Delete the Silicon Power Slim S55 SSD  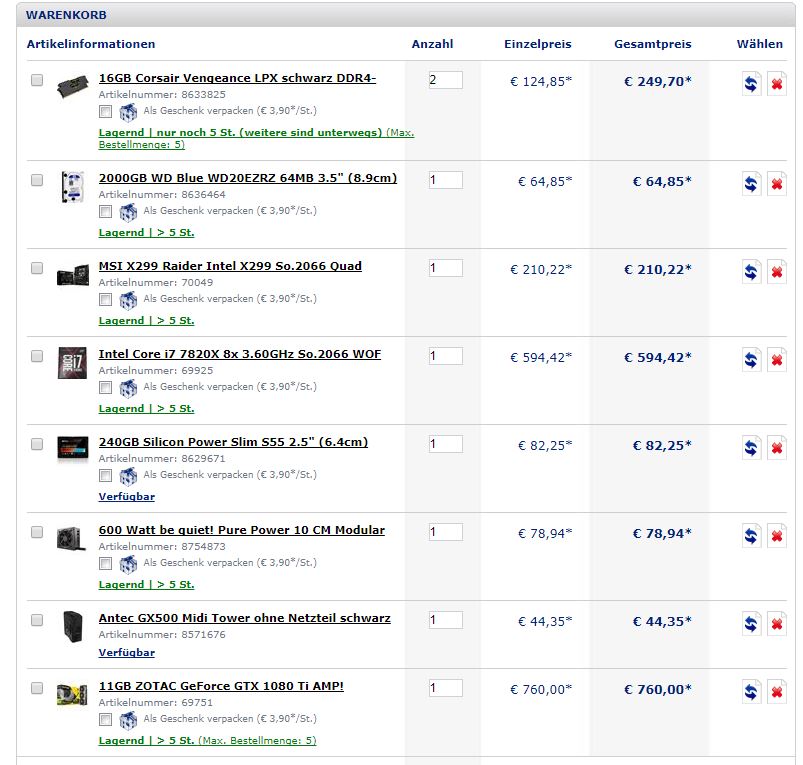point(776,448)
